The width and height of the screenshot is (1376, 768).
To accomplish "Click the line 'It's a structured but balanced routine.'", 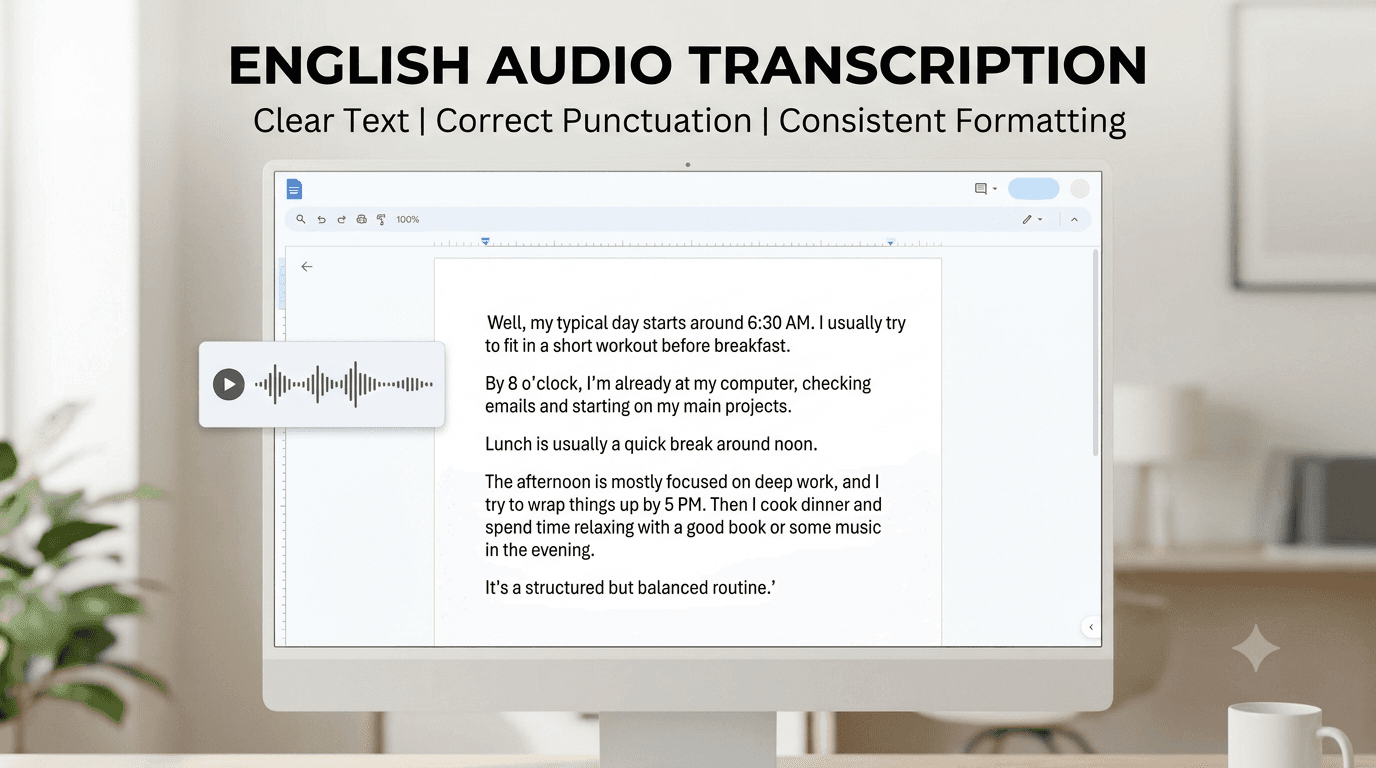I will pyautogui.click(x=631, y=588).
